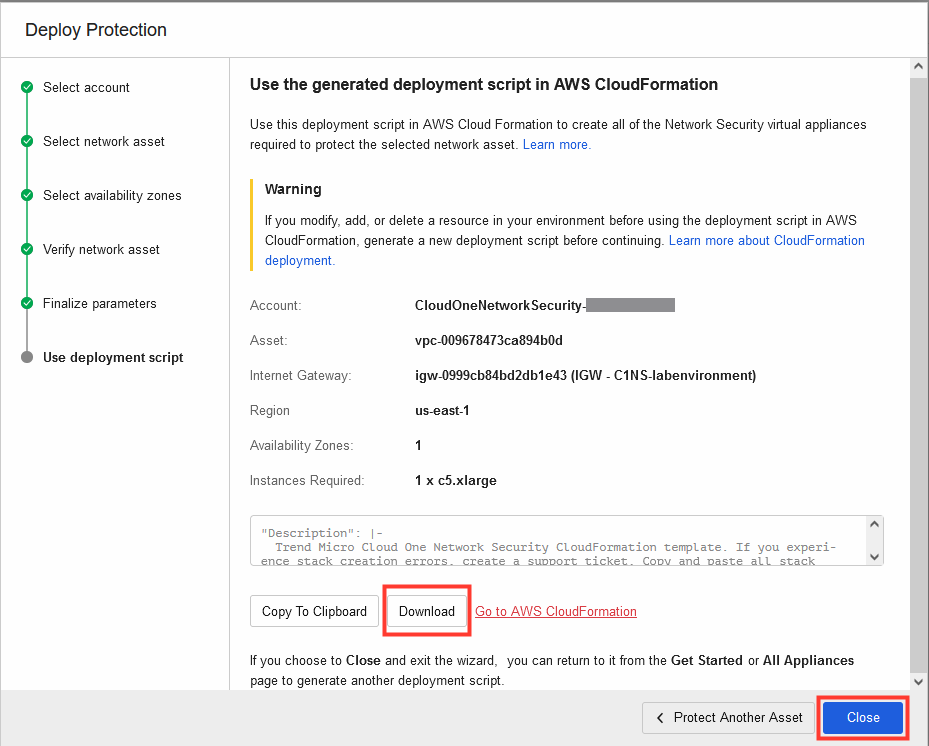Open Learn more about CloudFormation deployment link

pos(767,241)
